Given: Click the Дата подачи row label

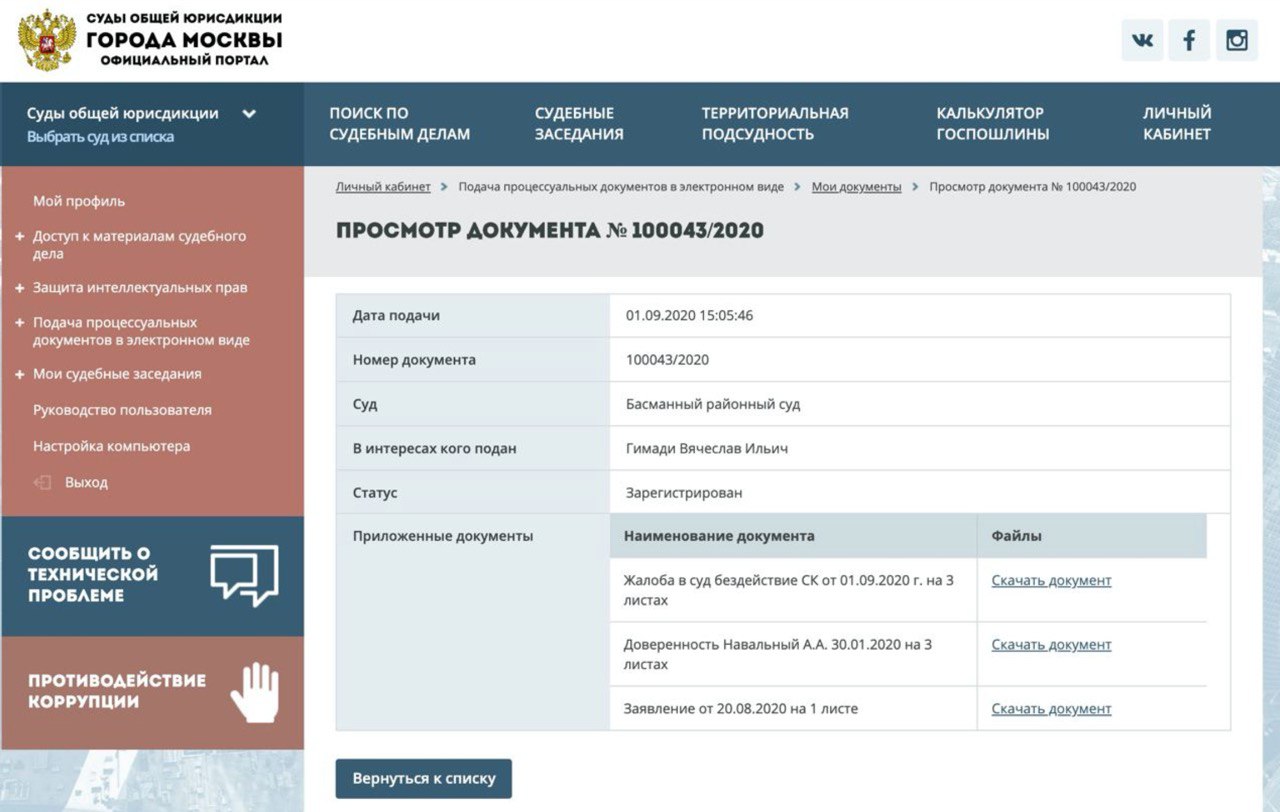Looking at the screenshot, I should pyautogui.click(x=396, y=315).
